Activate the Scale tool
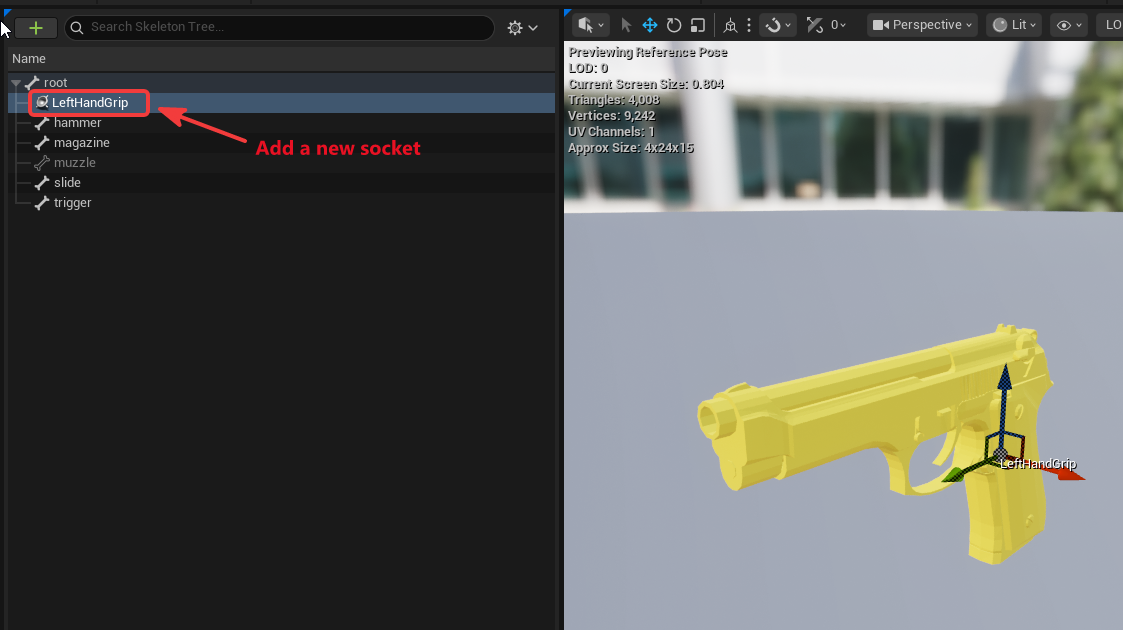The width and height of the screenshot is (1123, 630). pos(698,25)
